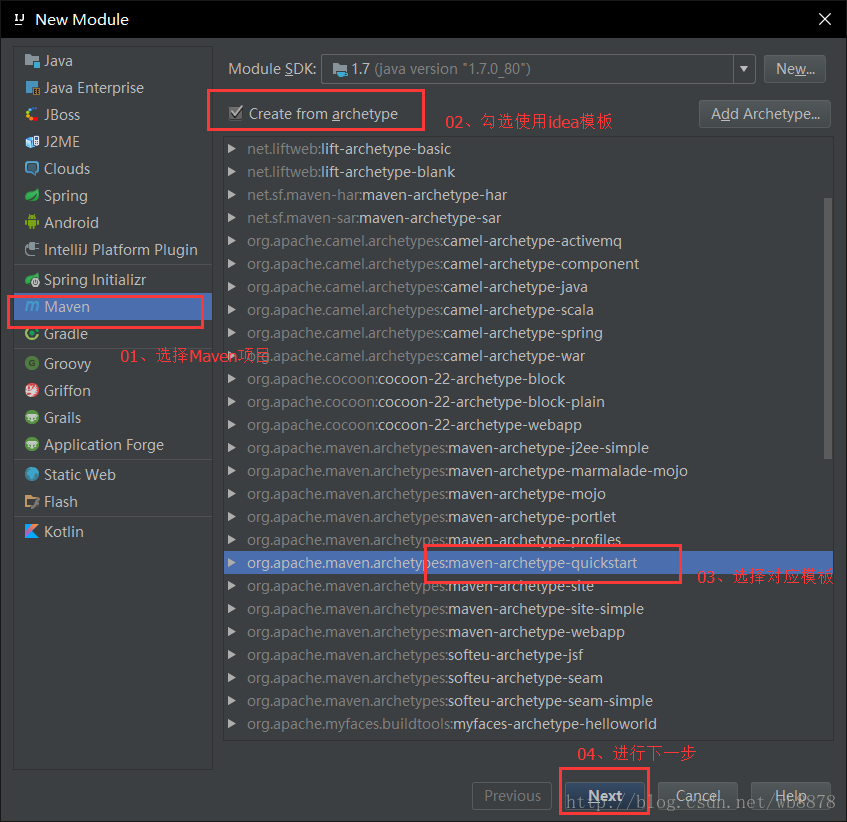Image resolution: width=847 pixels, height=822 pixels.
Task: Expand cocoon-22-archetype-webapp node
Action: point(232,425)
